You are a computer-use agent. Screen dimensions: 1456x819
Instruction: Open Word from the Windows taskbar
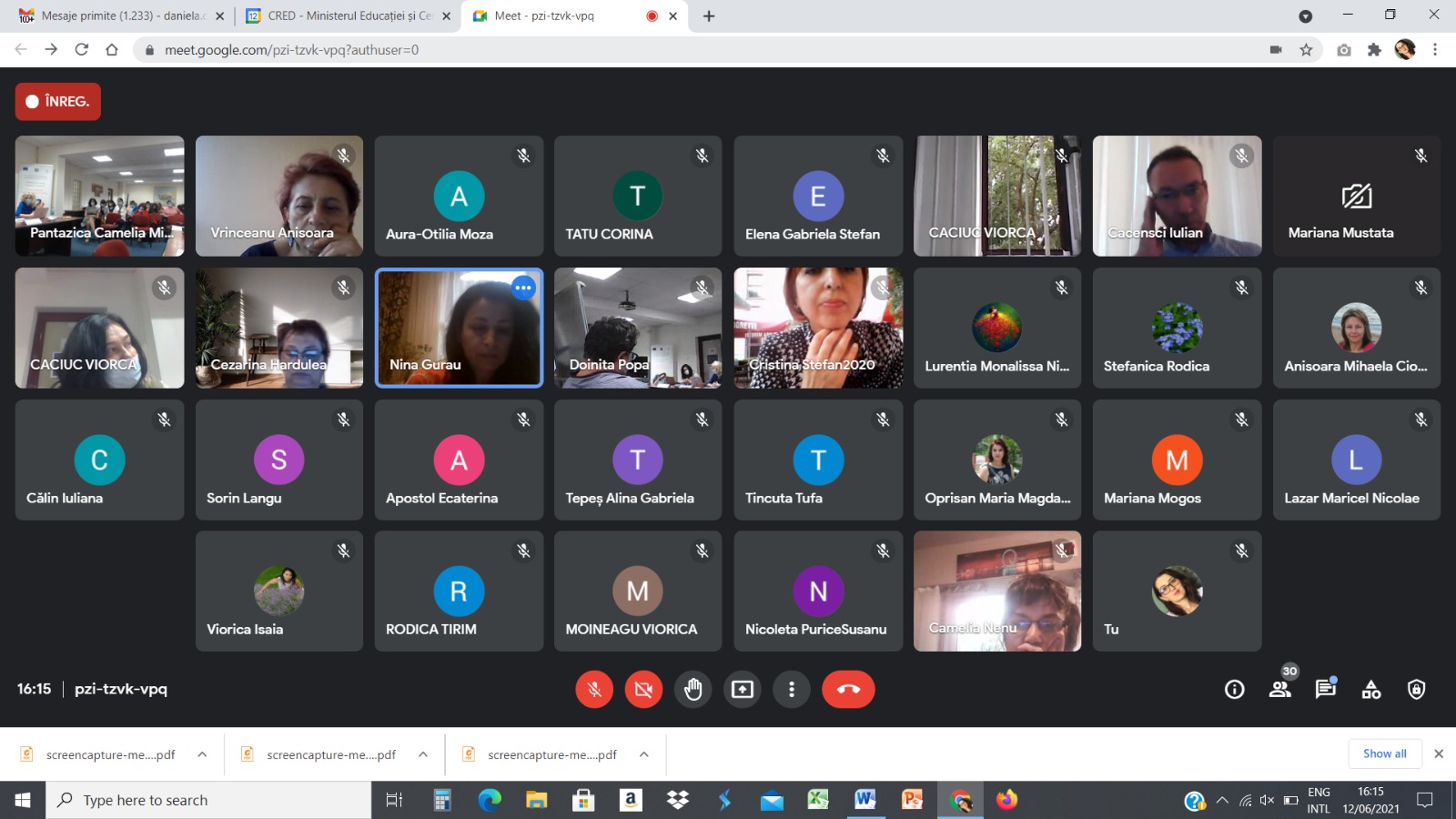point(864,800)
